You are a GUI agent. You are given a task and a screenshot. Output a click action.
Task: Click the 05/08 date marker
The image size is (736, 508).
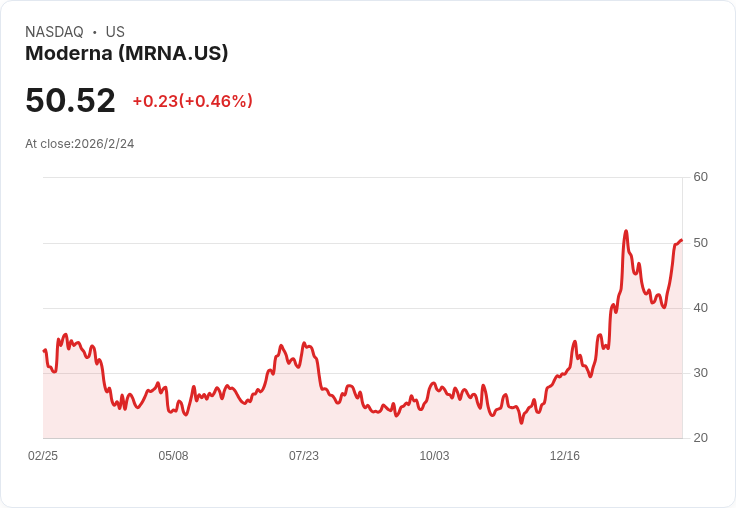(173, 455)
